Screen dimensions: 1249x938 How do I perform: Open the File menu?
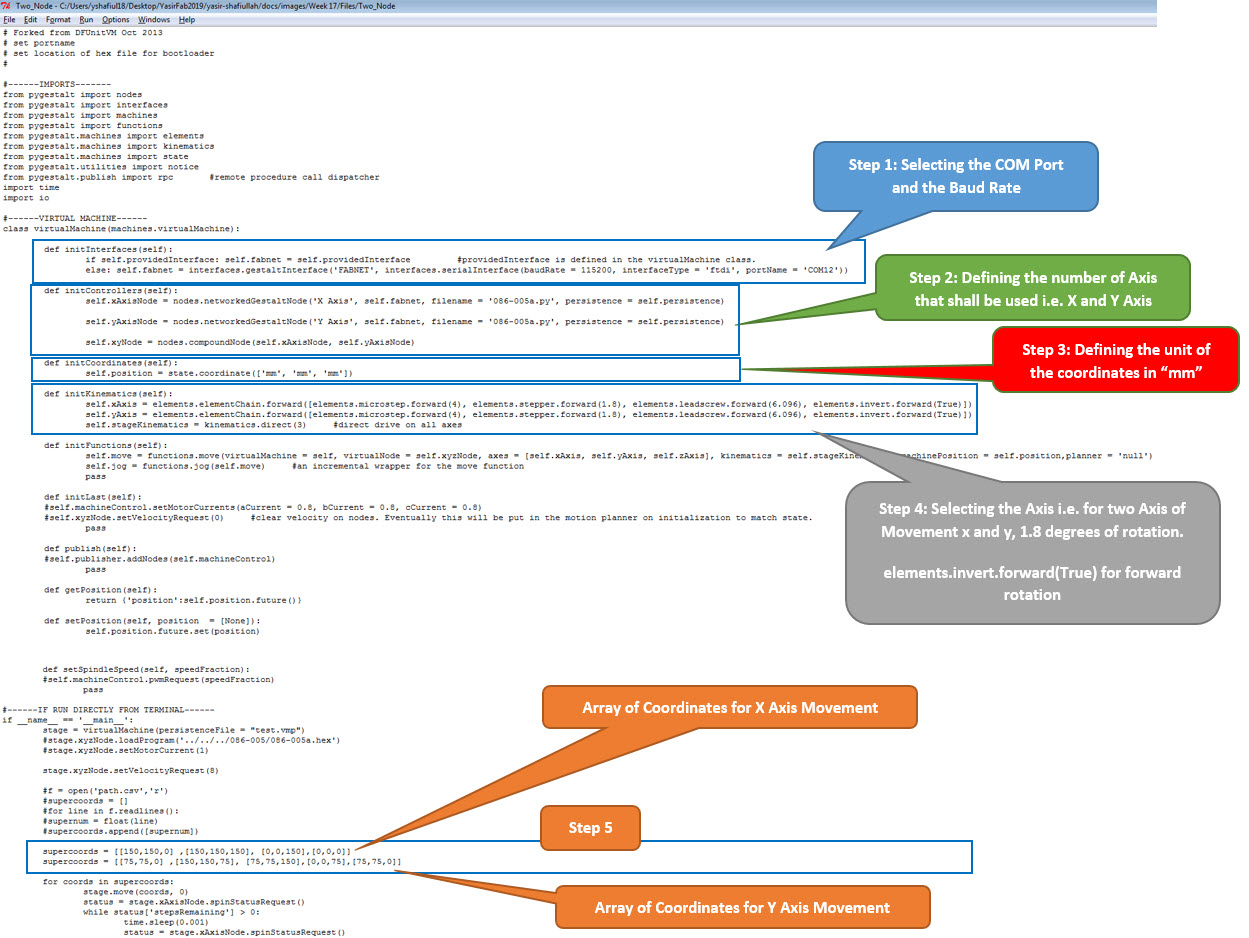(9, 20)
